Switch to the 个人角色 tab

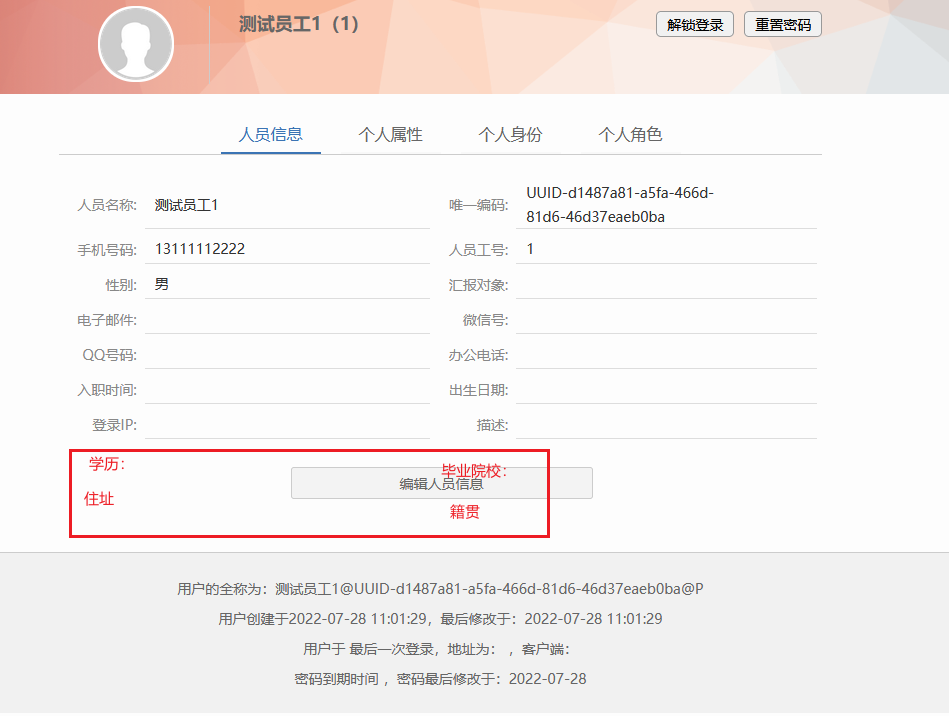tap(630, 134)
